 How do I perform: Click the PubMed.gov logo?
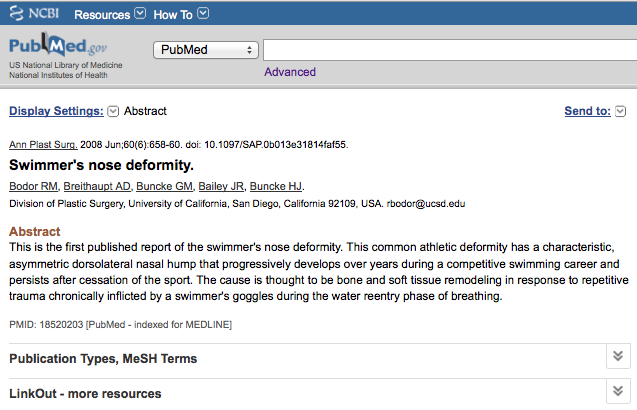58,45
